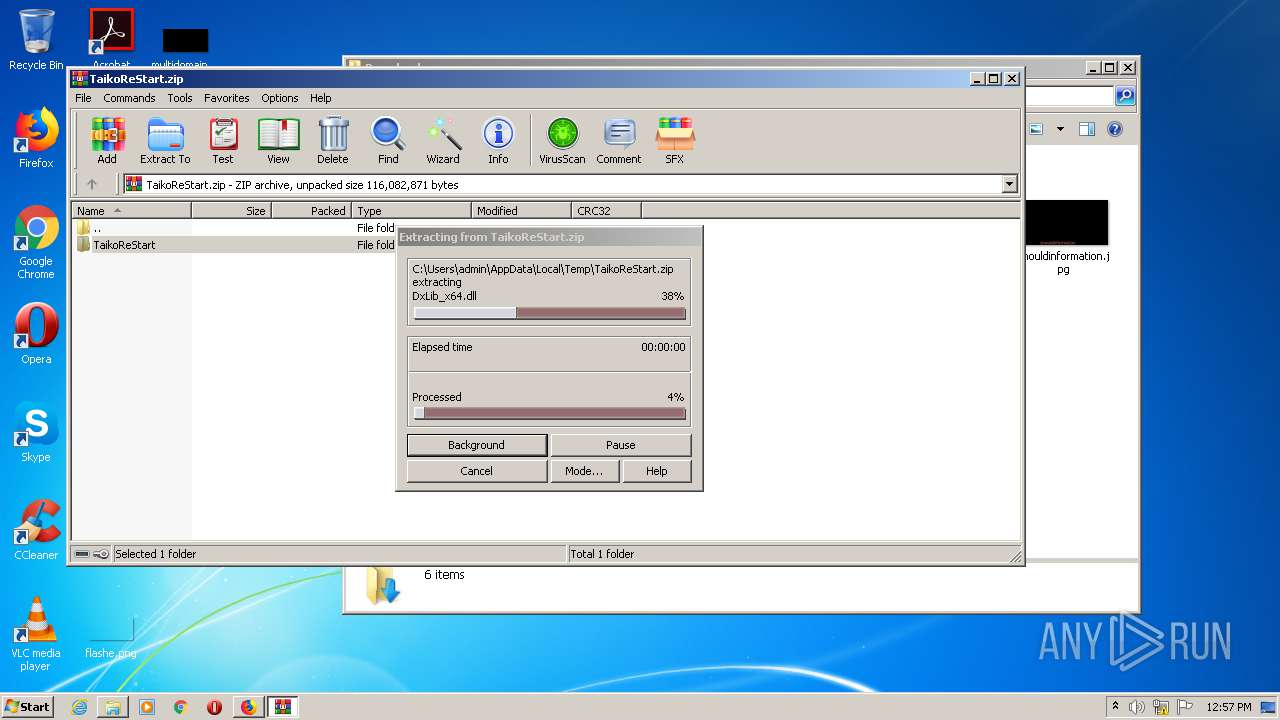Click the Delete trash can icon

pos(333,140)
